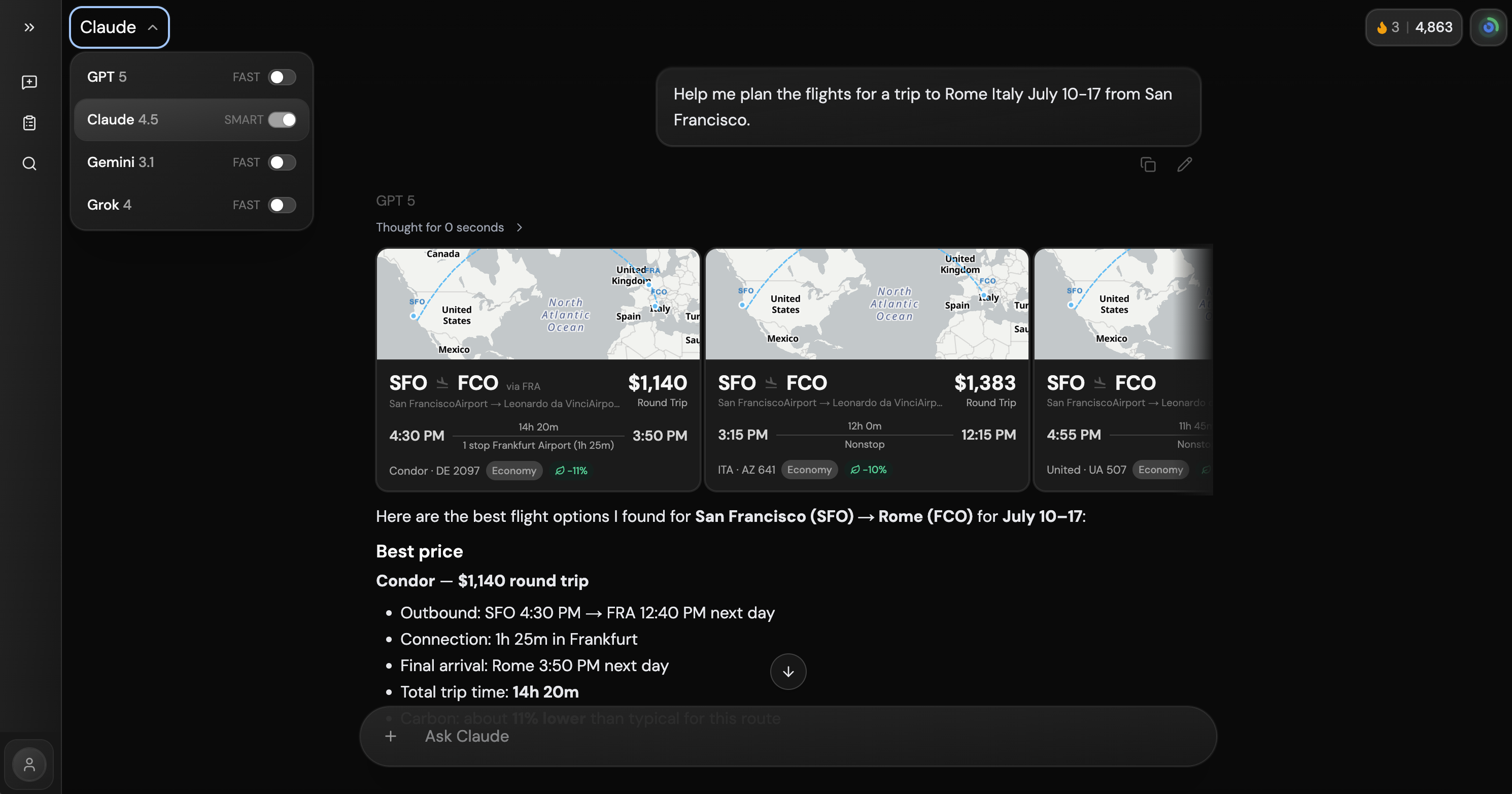1512x794 pixels.
Task: Click the 12h 0m Nonstop duration text
Action: pos(865,435)
